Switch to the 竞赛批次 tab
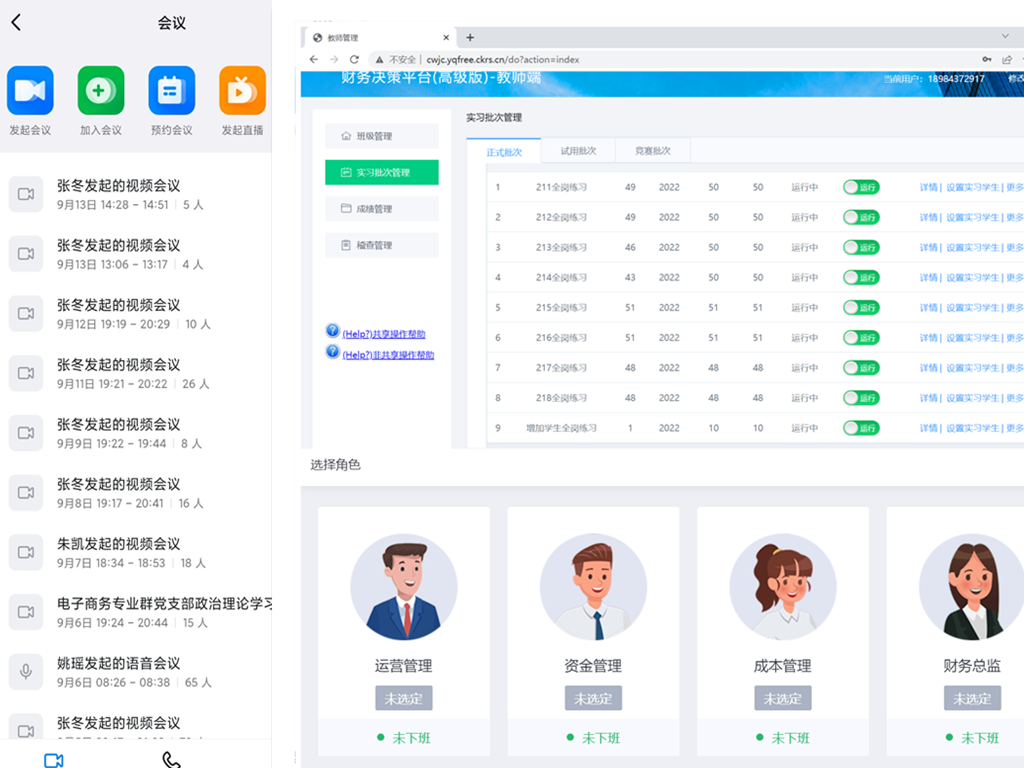The image size is (1024, 768). click(x=653, y=151)
